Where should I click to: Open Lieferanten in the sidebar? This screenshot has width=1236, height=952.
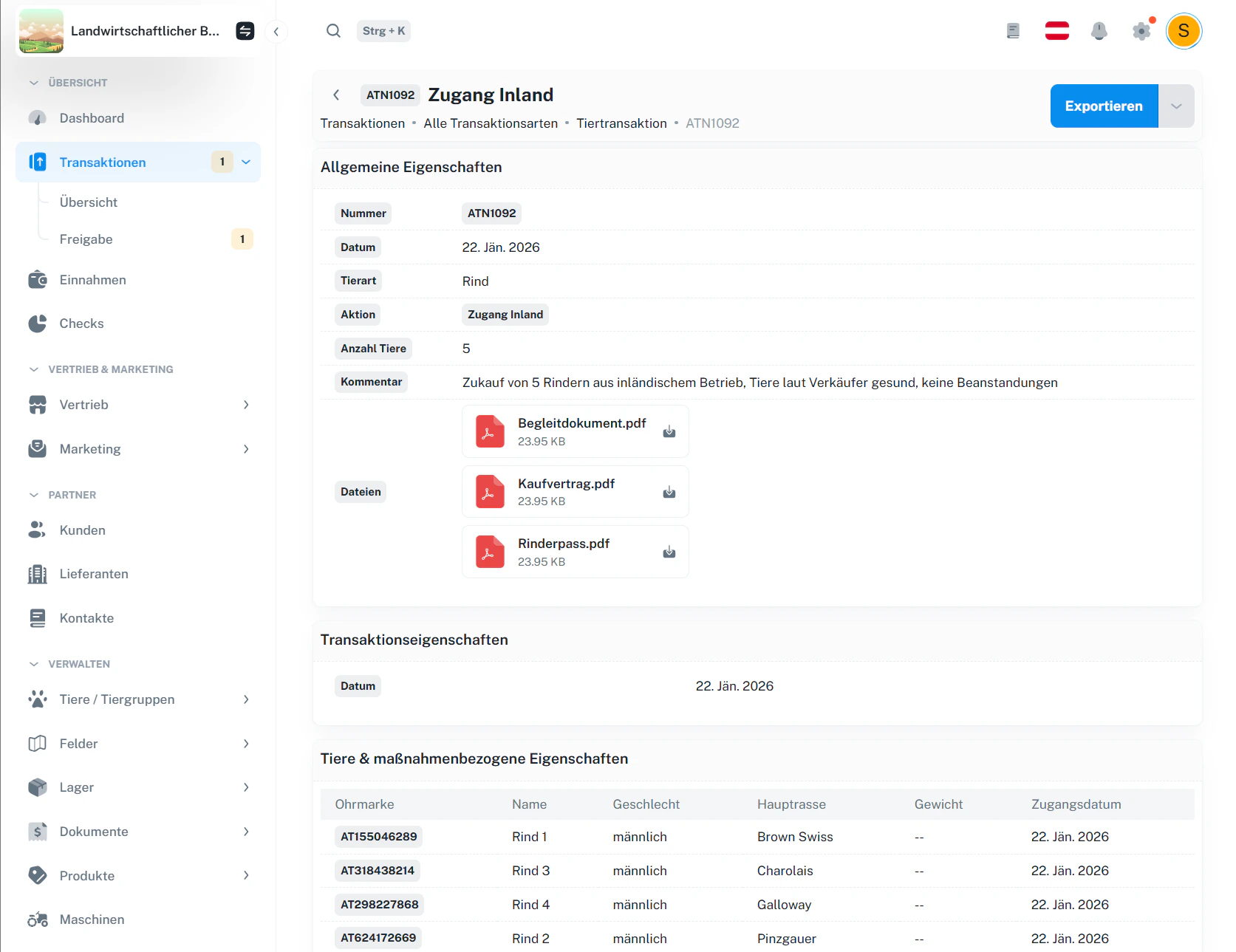coord(138,574)
